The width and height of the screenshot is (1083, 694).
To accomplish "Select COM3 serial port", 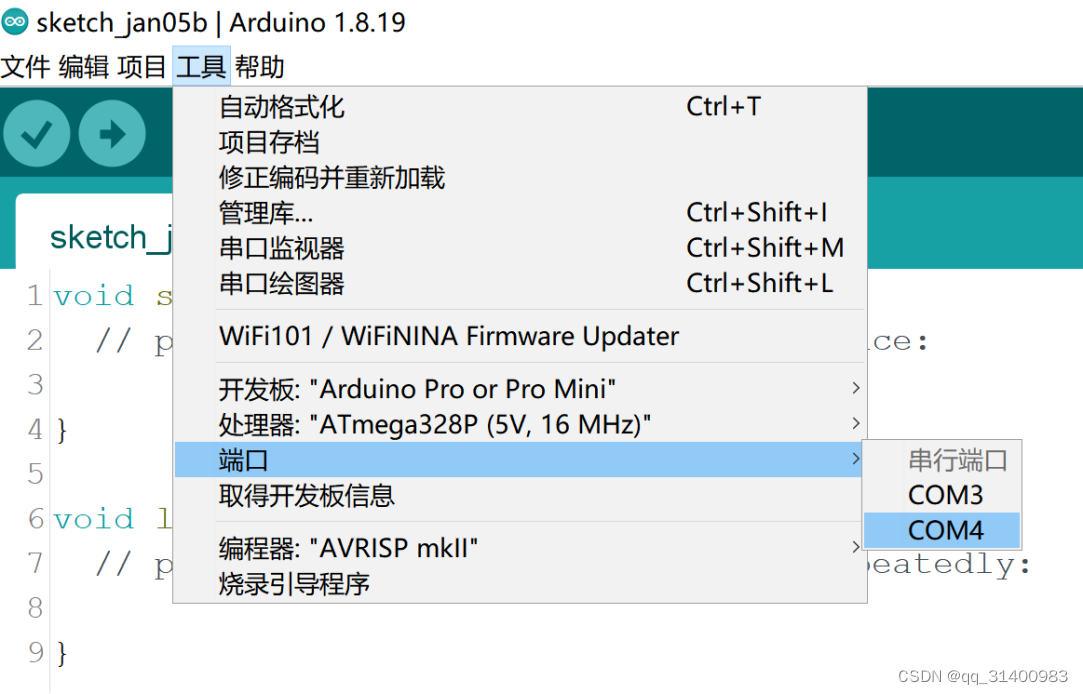I will click(942, 495).
